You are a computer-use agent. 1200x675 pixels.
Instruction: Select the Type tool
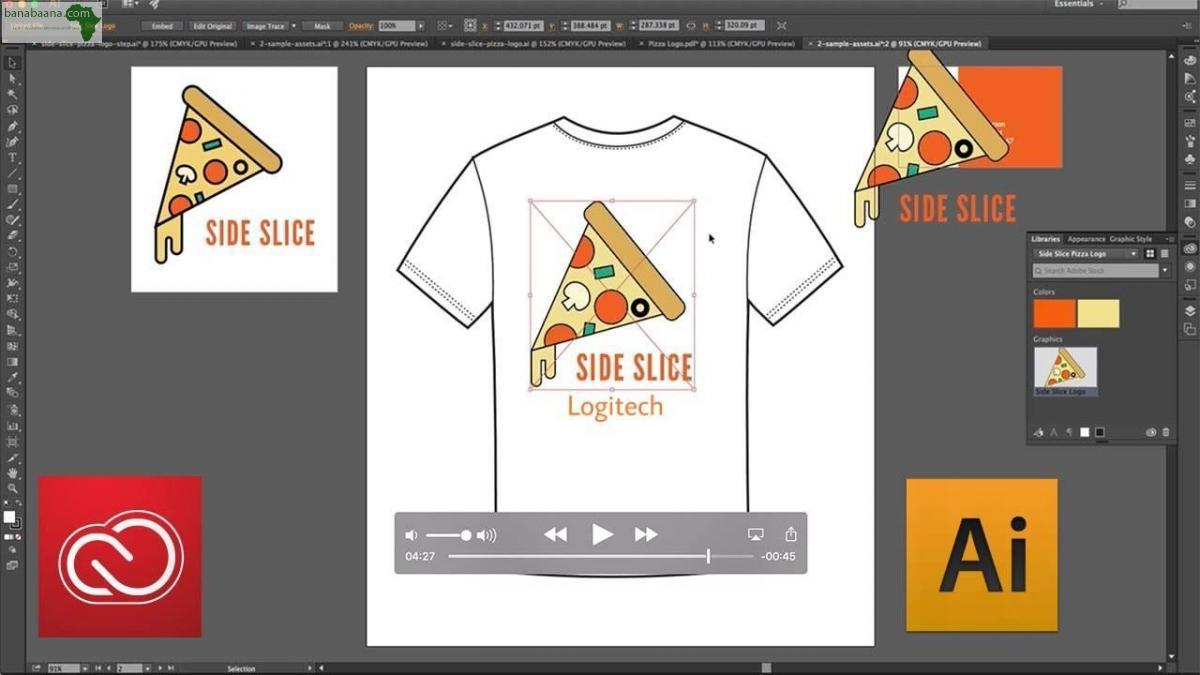click(13, 157)
